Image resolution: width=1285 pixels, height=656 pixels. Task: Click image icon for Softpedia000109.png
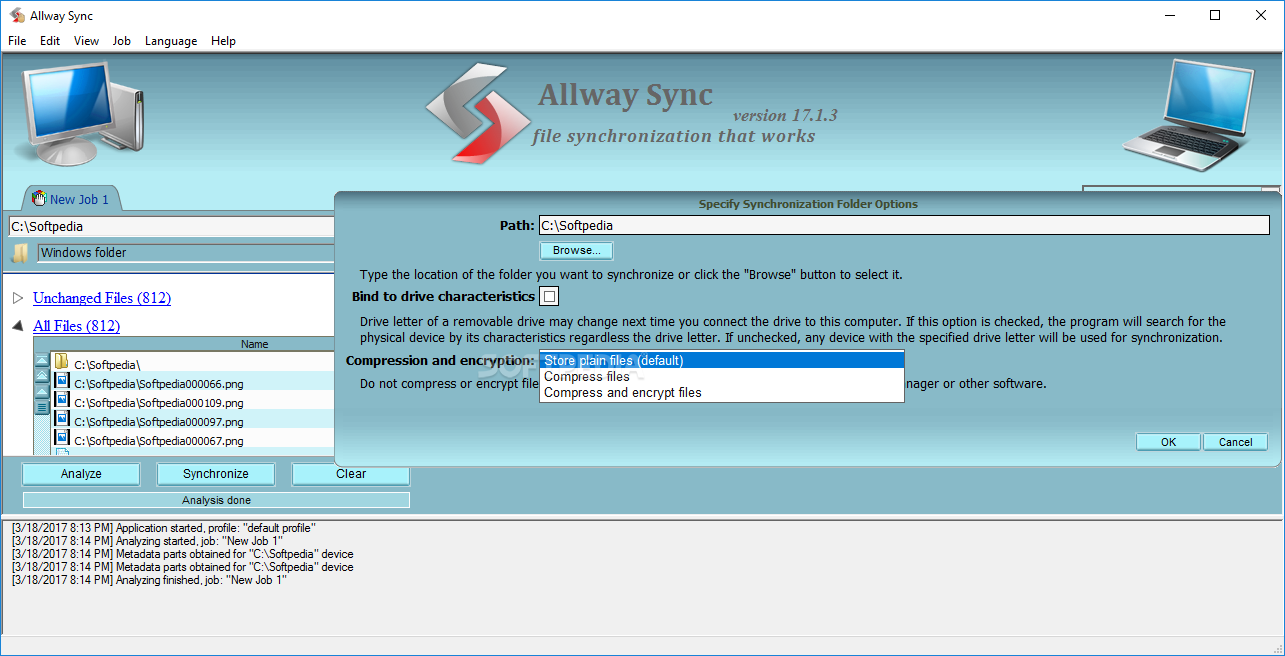[61, 399]
